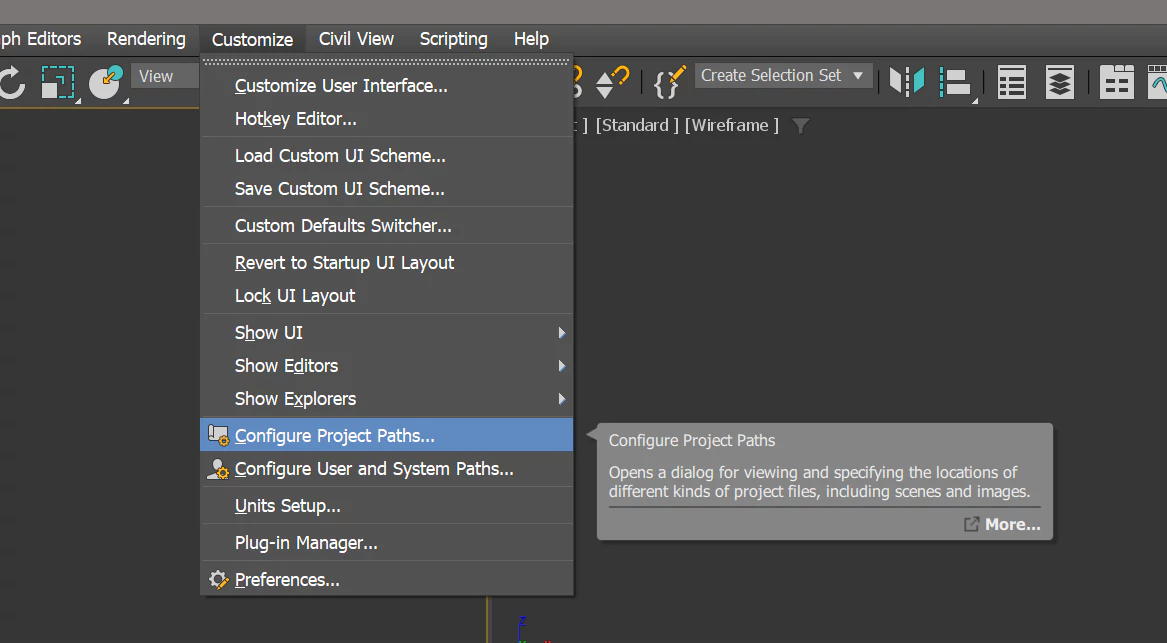
Task: Click the More link in the tooltip
Action: [1002, 523]
